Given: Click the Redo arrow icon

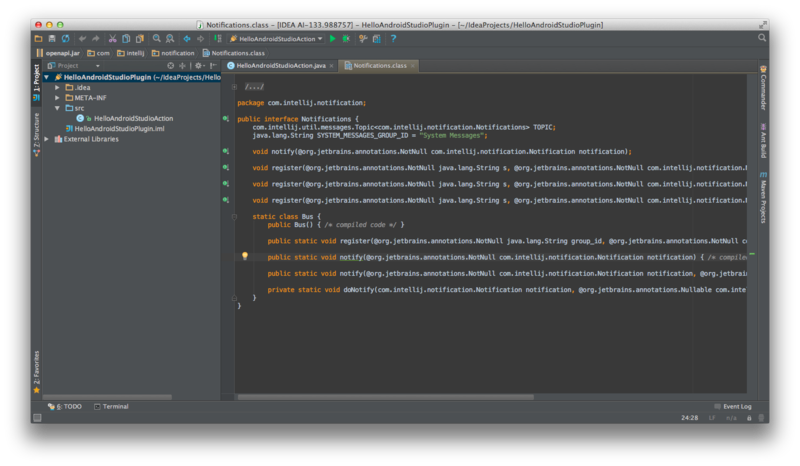Looking at the screenshot, I should [x=95, y=38].
